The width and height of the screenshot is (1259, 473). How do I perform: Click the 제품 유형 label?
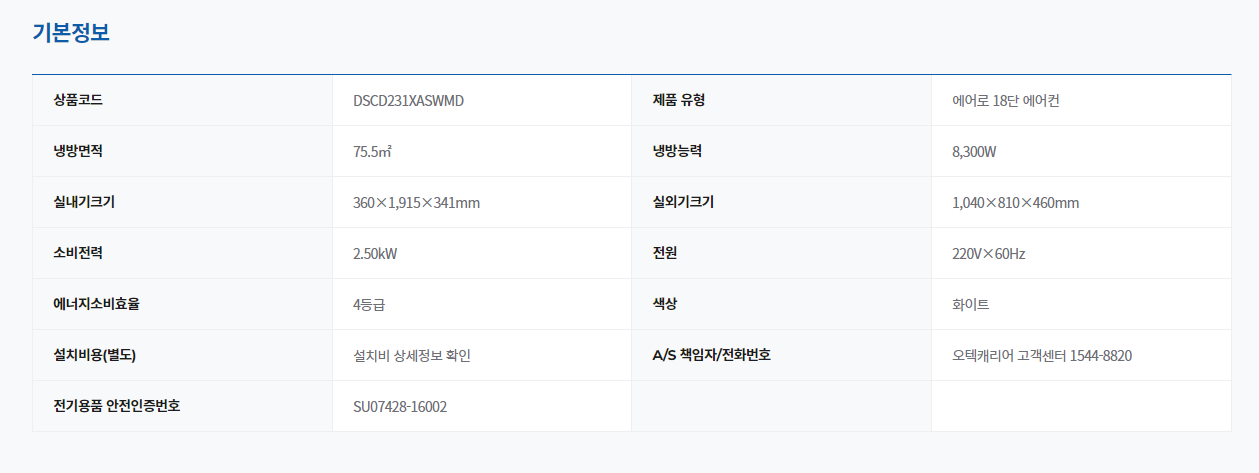679,100
